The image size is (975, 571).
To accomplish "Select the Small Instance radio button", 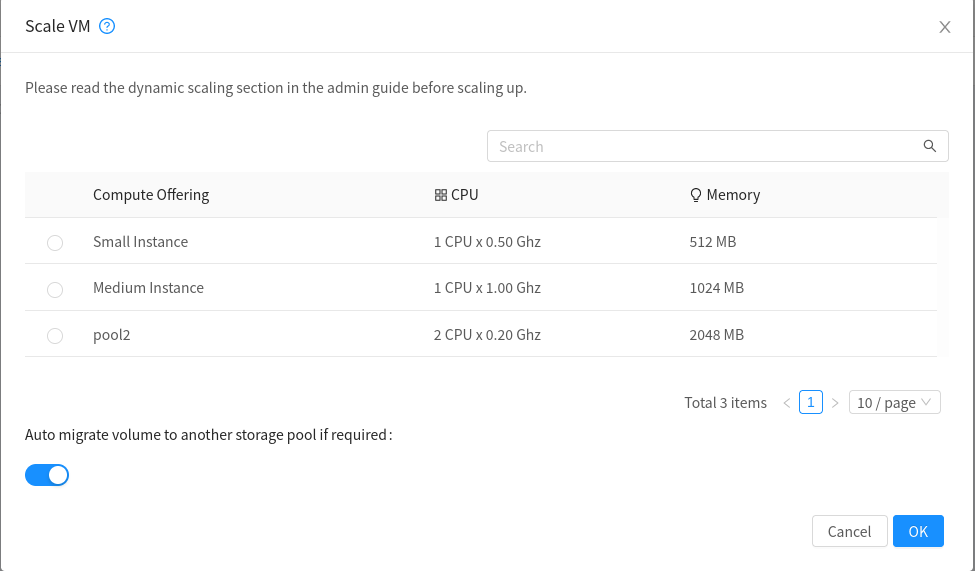I will 55,243.
